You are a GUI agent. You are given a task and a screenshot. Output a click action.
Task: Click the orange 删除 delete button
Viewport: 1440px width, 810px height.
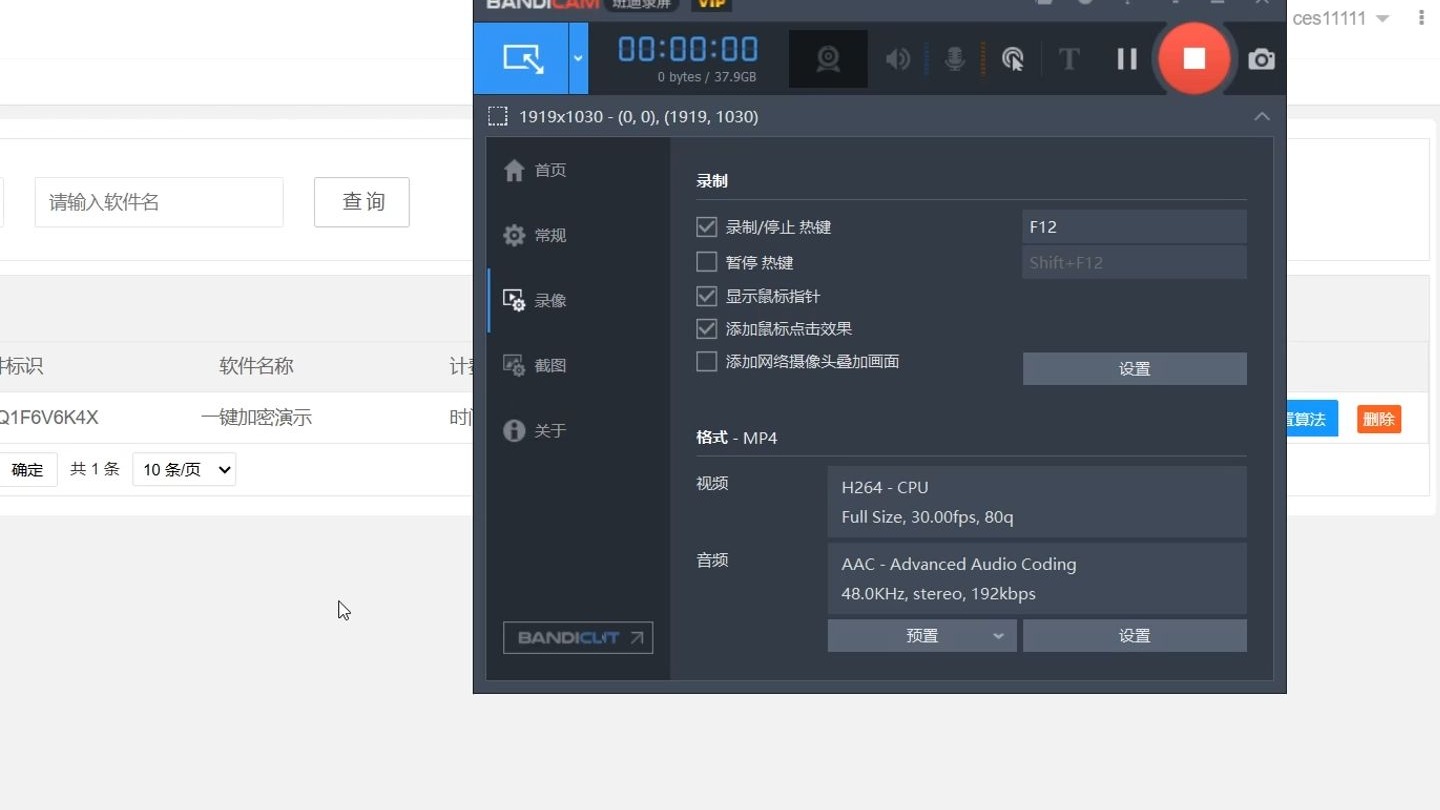tap(1379, 419)
